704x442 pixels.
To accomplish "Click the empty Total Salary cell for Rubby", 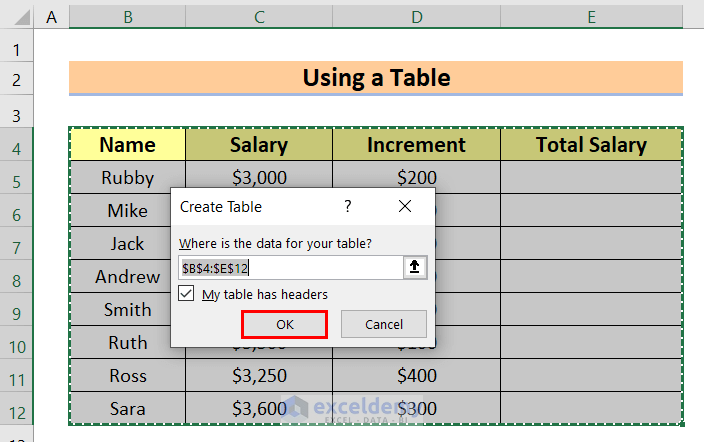I will [592, 177].
